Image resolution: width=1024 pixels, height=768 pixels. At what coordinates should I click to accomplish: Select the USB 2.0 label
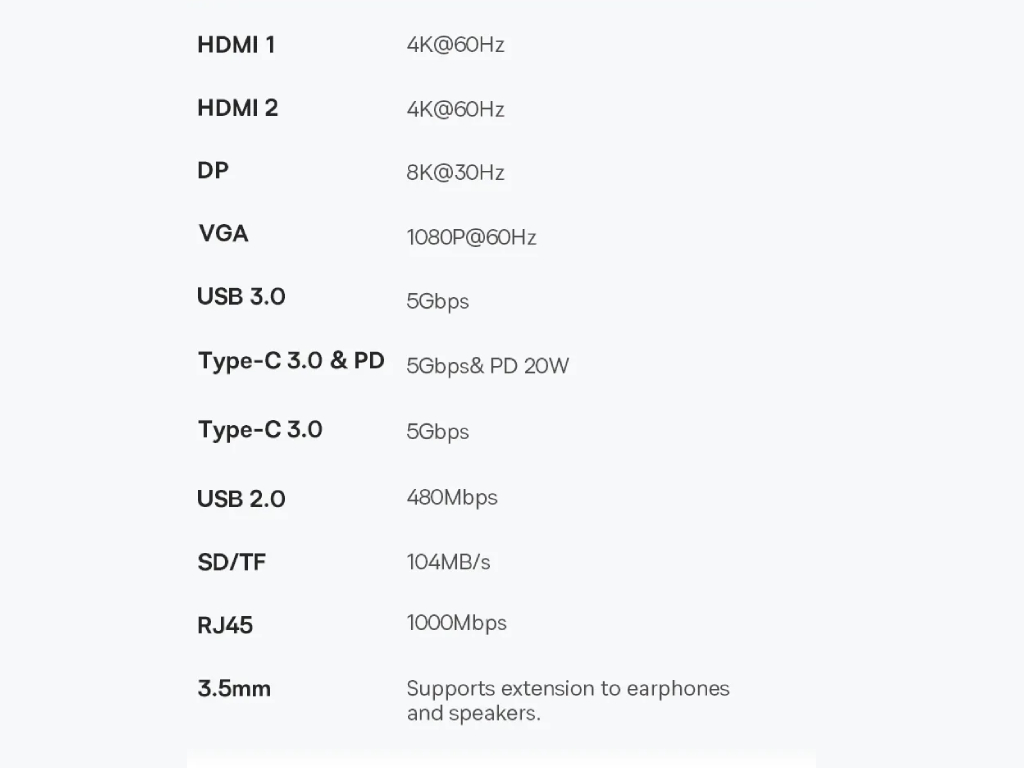point(241,499)
